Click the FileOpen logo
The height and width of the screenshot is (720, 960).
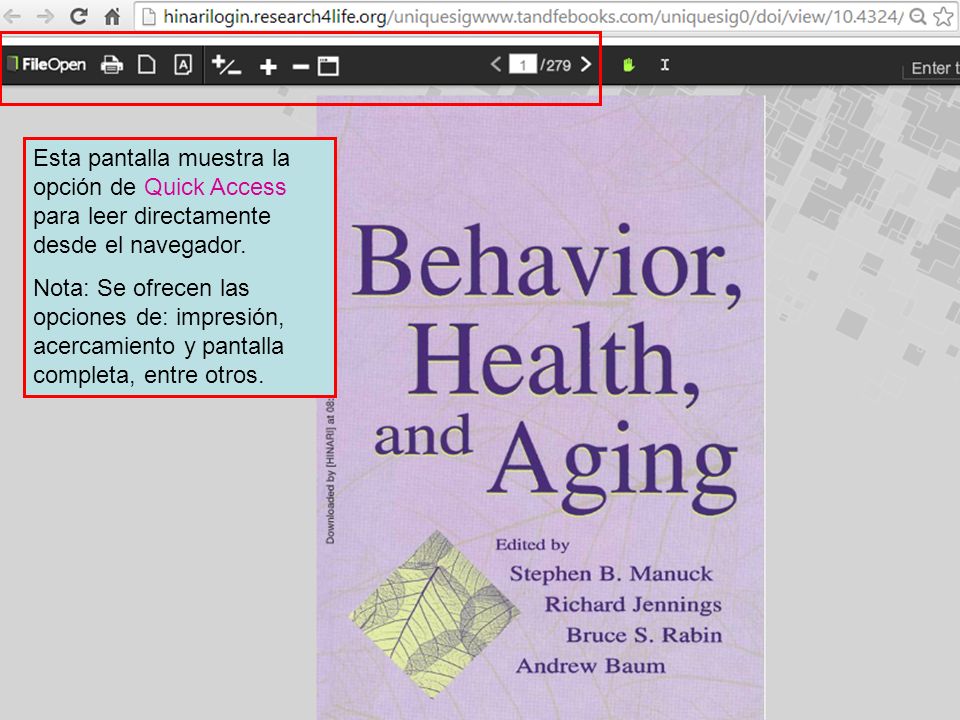47,64
